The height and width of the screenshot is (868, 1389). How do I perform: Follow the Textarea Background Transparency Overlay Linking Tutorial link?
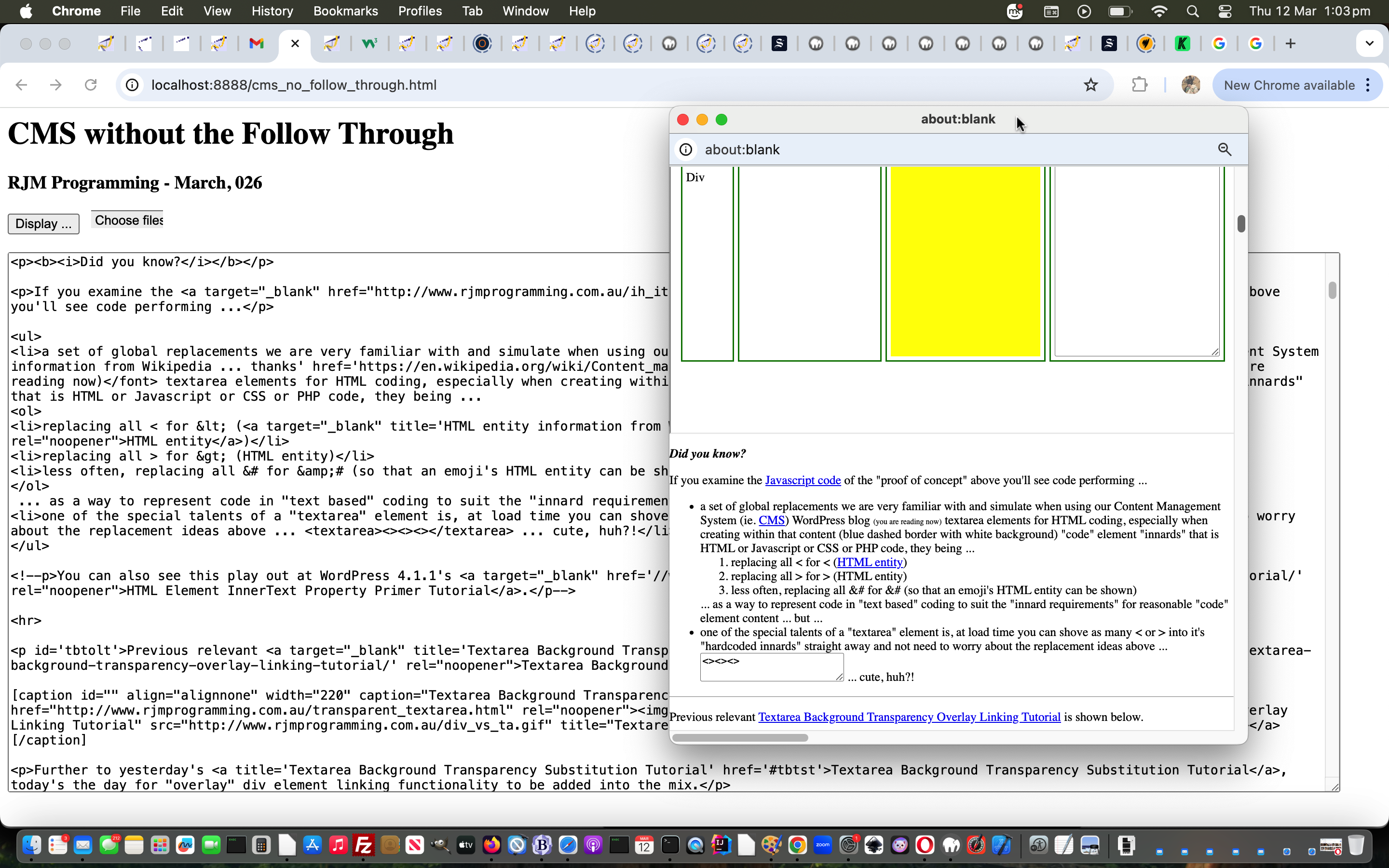coord(909,717)
